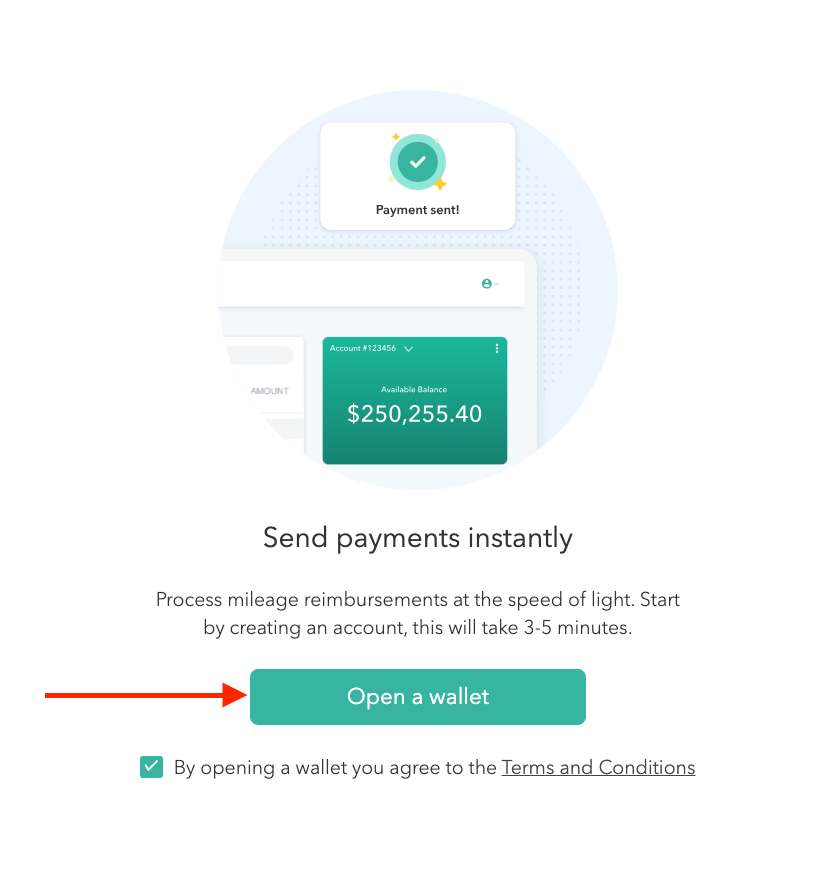Click the "By opening a wallet" agreement text
The image size is (832, 870).
click(335, 767)
